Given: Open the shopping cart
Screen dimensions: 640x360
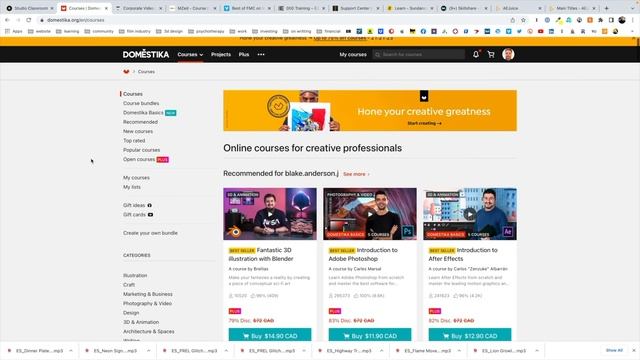Looking at the screenshot, I should (491, 54).
